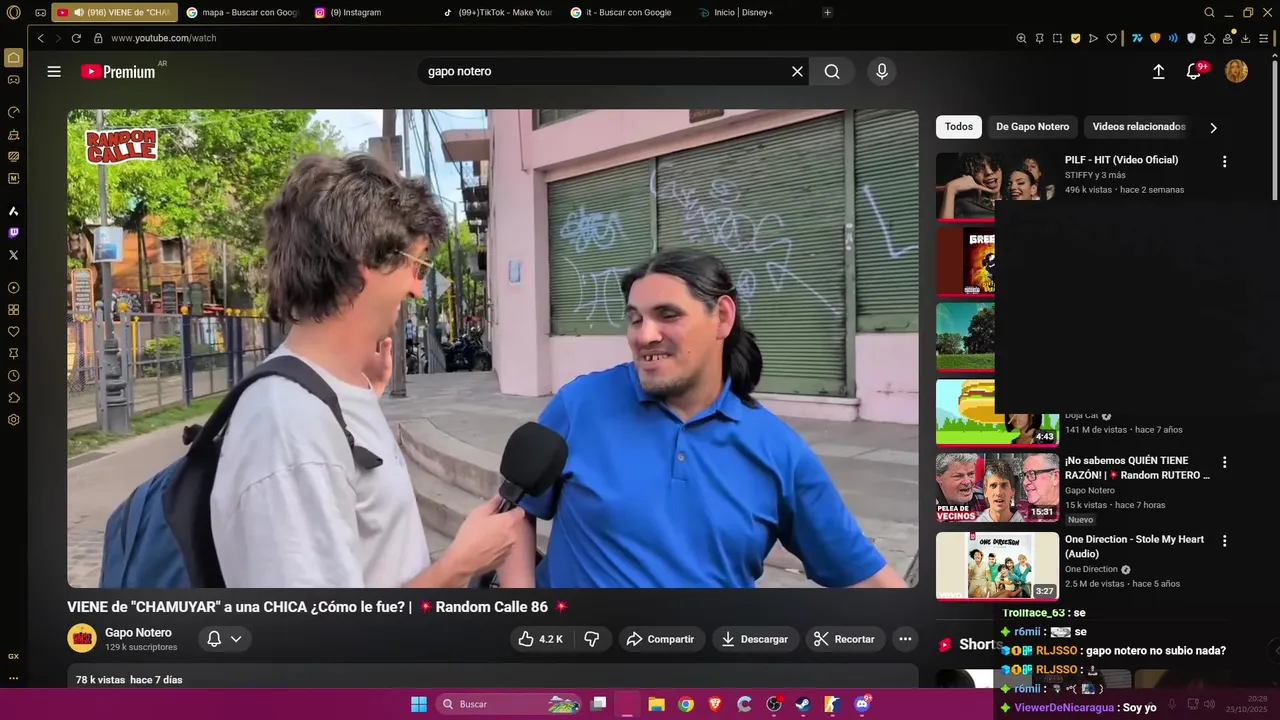Screen dimensions: 1280x720
Task: Open One Direction - Stole My Heart thumbnail
Action: [x=997, y=566]
